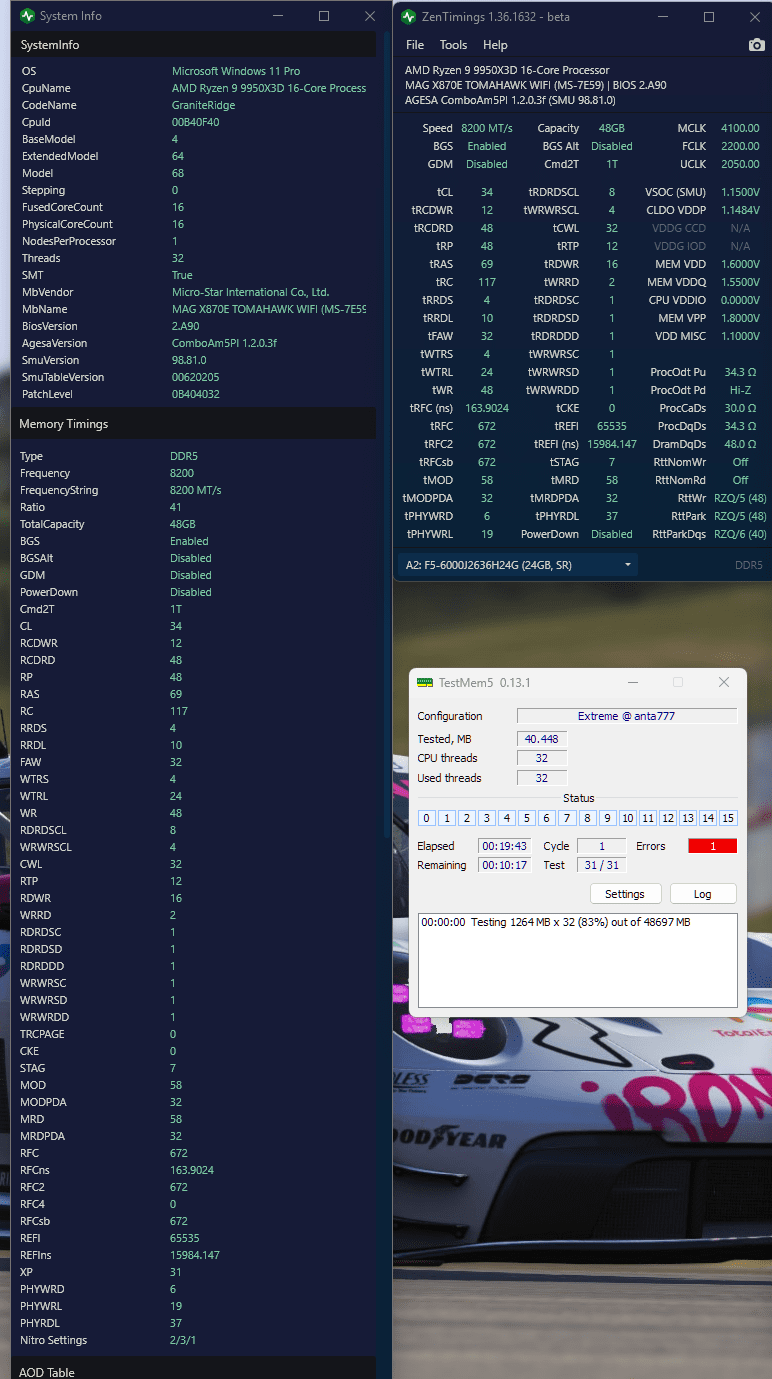The width and height of the screenshot is (772, 1379).
Task: Click the ProcOdt Pd Hi-Z value
Action: coord(740,390)
